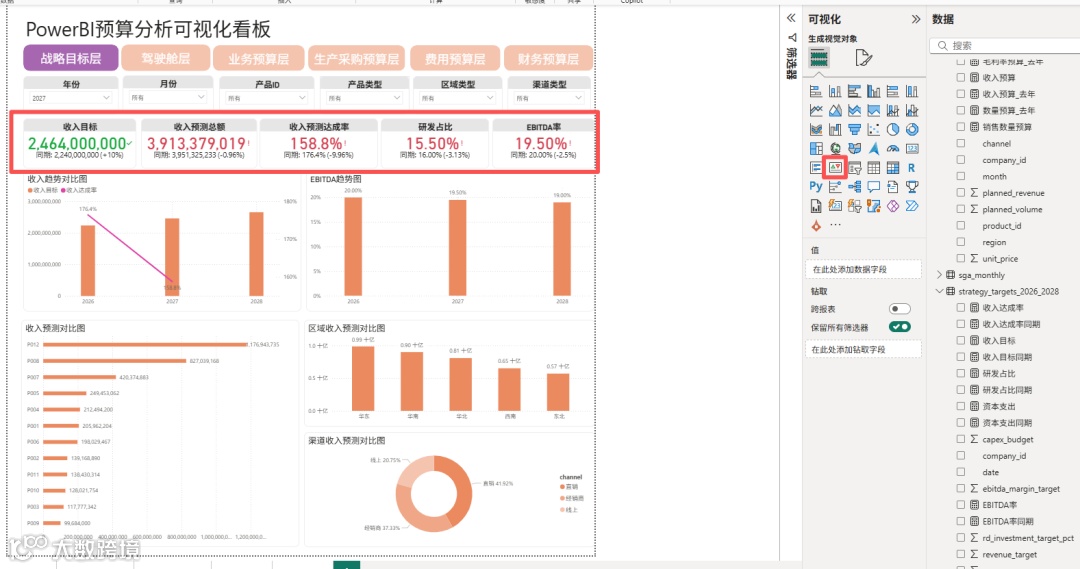Select the scatter chart visual icon
1080x569 pixels.
(873, 129)
